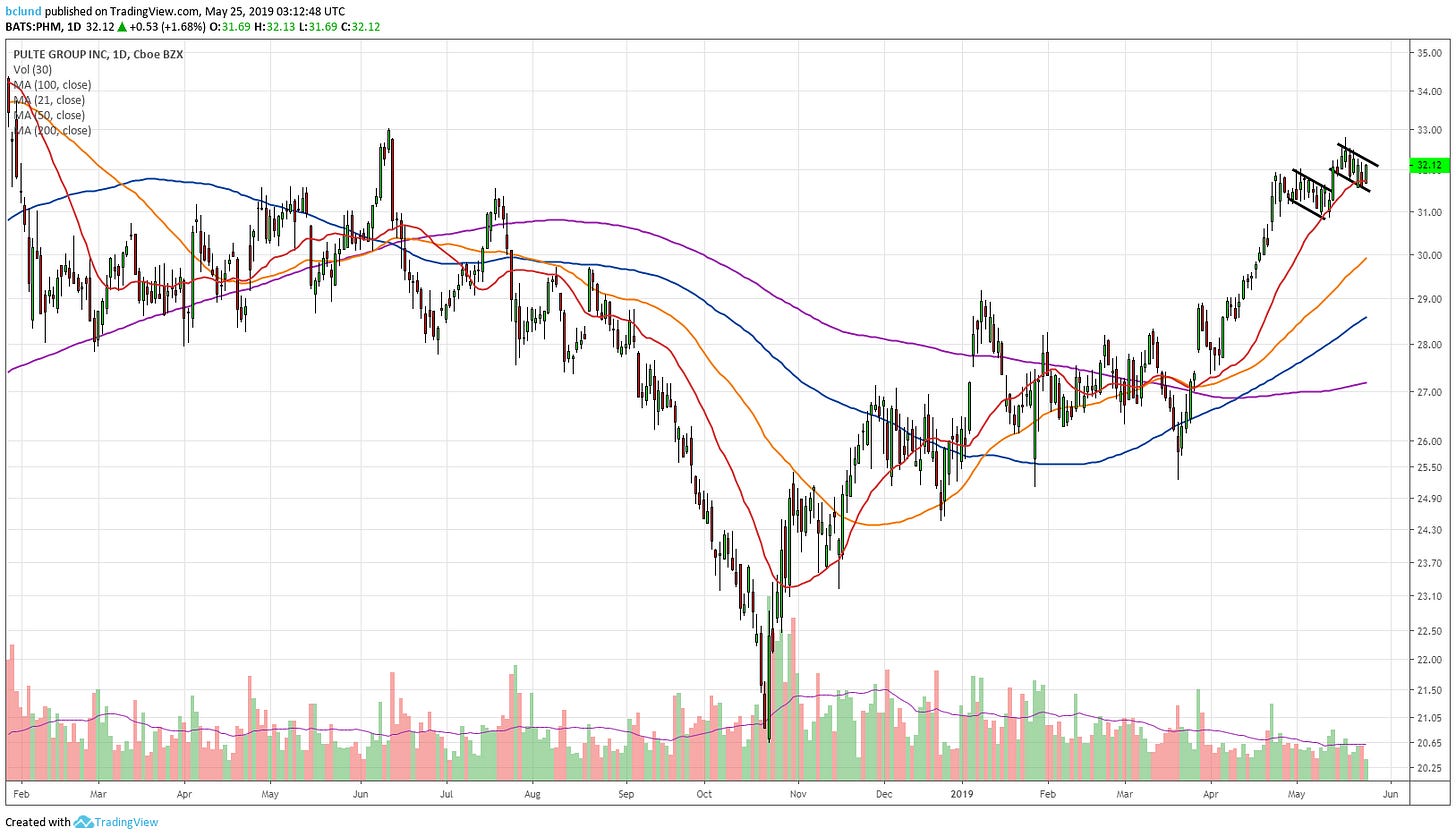
Task: Click the 24.30 price axis label
Action: coord(1428,530)
